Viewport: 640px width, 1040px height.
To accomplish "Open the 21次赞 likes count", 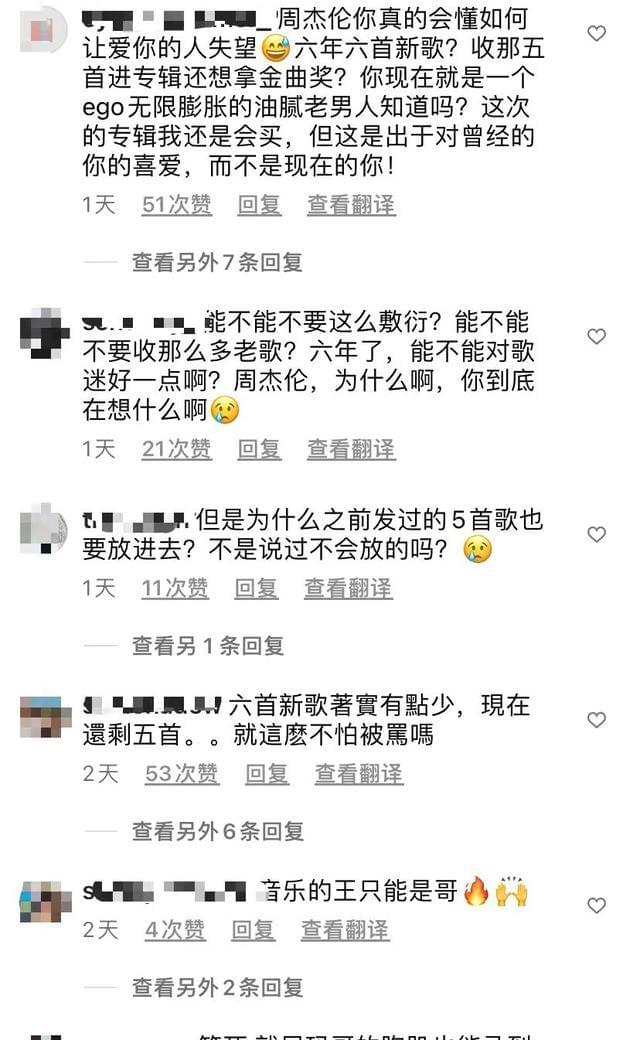I will [x=176, y=450].
